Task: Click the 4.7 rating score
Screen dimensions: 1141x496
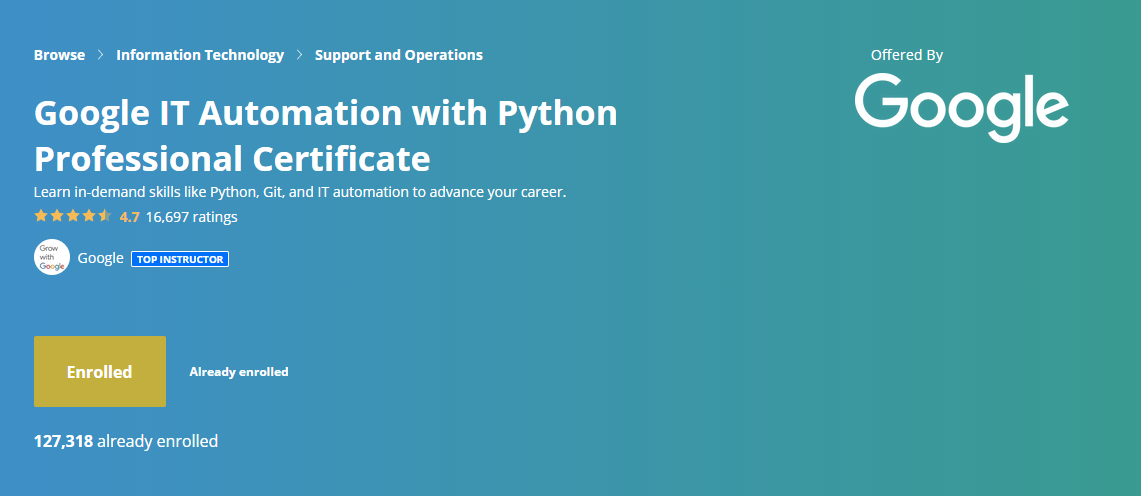Action: pos(129,216)
